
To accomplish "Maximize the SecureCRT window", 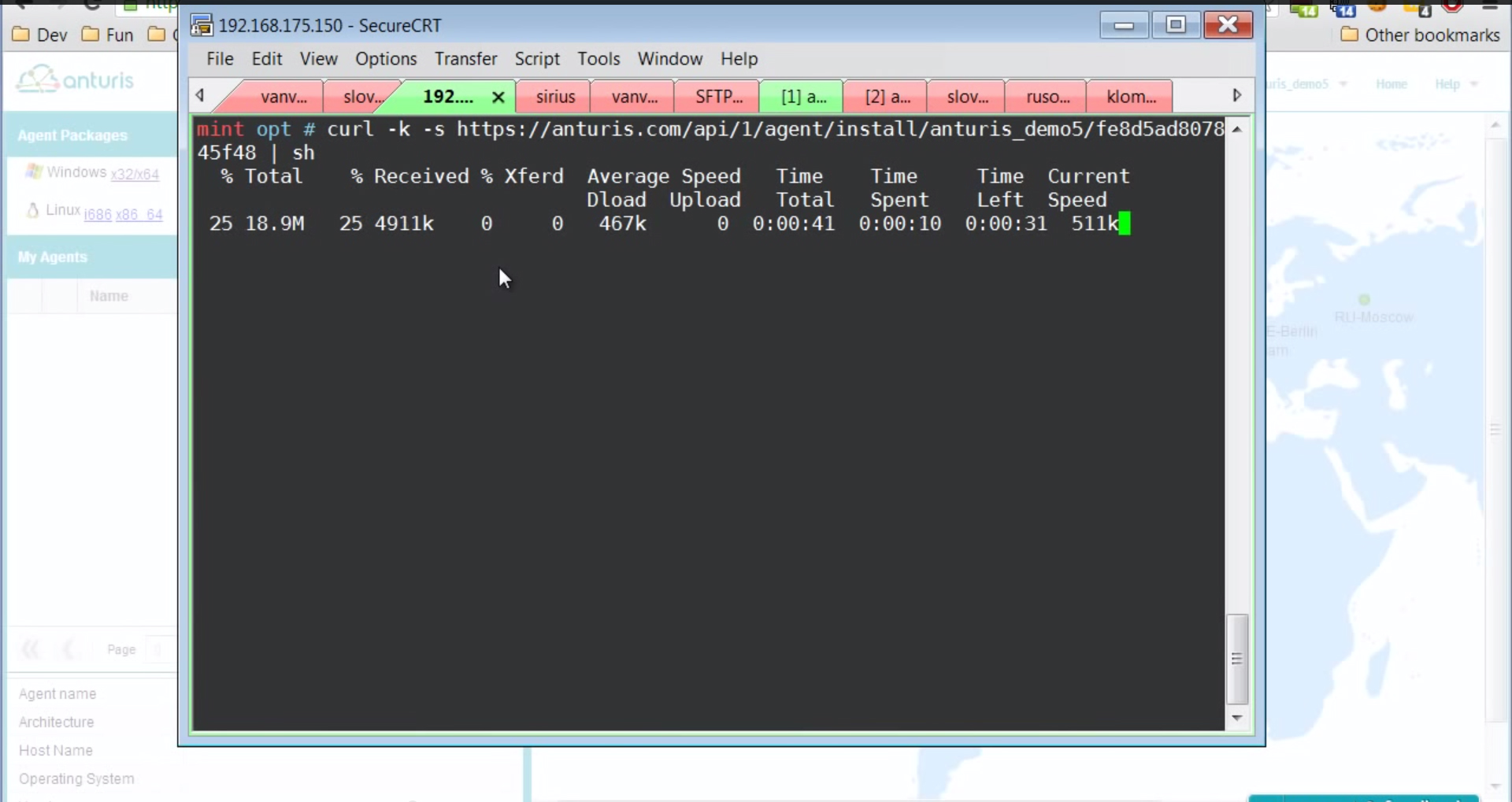I will 1175,25.
